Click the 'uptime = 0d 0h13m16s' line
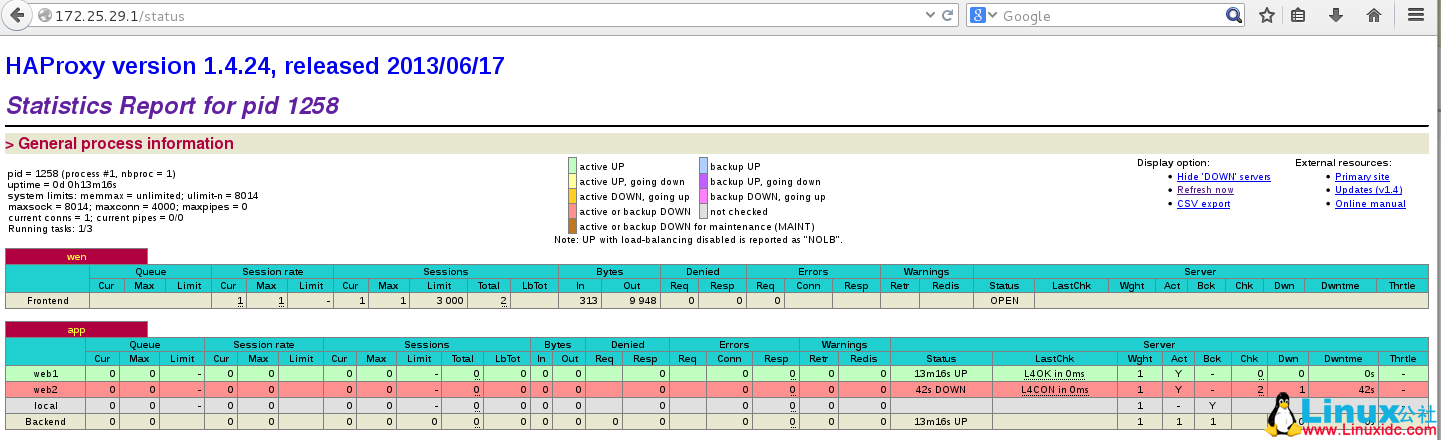Viewport: 1441px width, 440px height. (61, 184)
